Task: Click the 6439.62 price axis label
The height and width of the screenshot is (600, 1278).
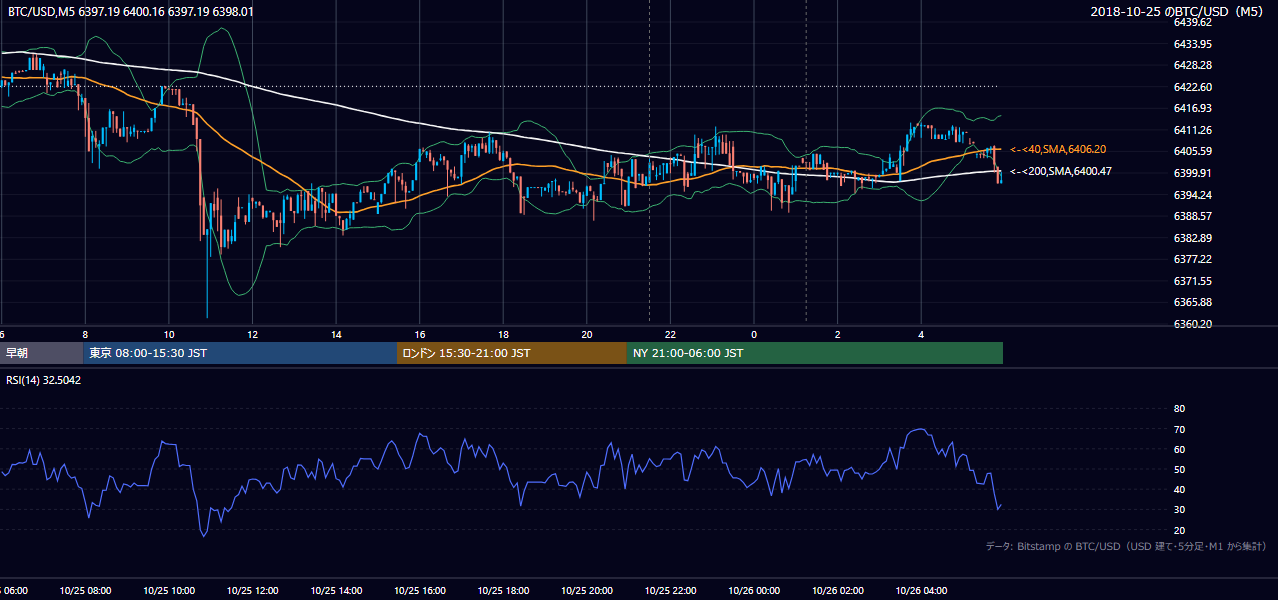Action: [1193, 22]
